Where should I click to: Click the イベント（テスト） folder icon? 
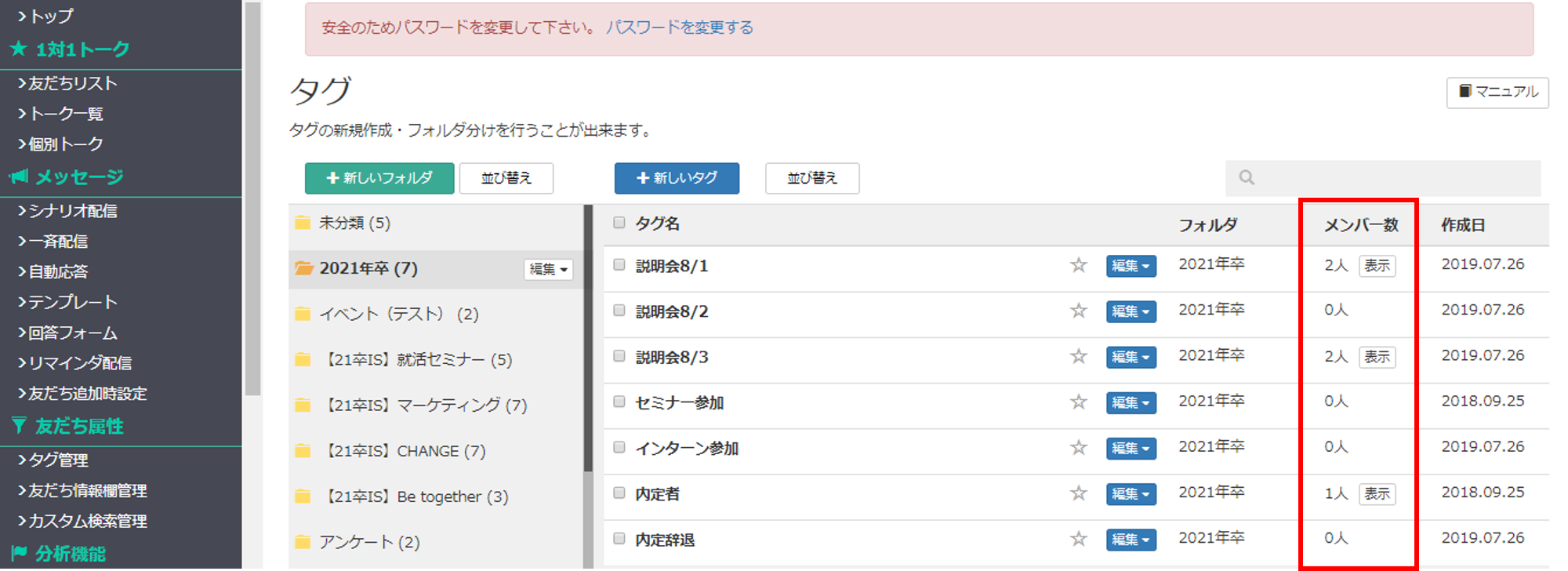tap(303, 314)
